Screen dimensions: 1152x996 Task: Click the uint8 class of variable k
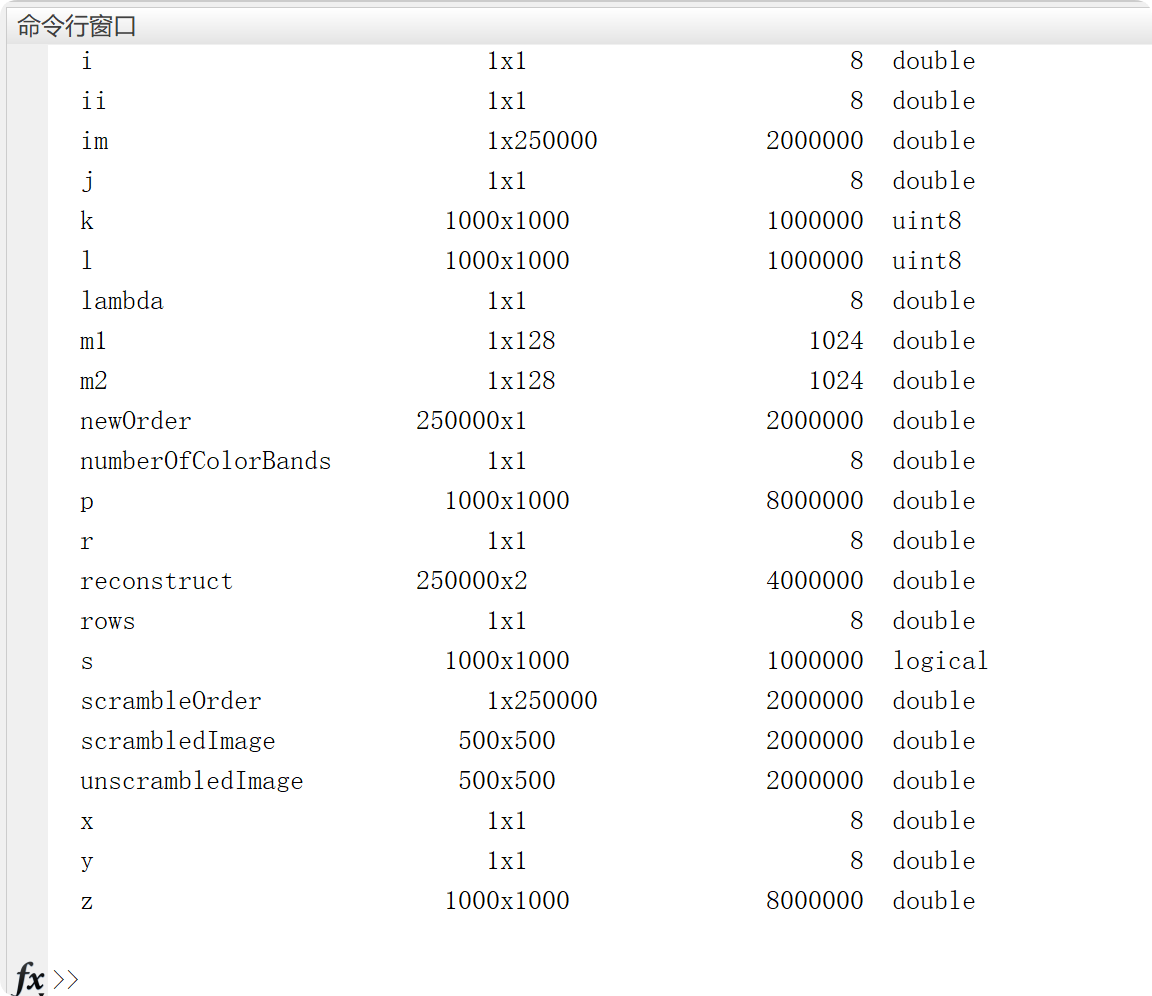coord(926,221)
